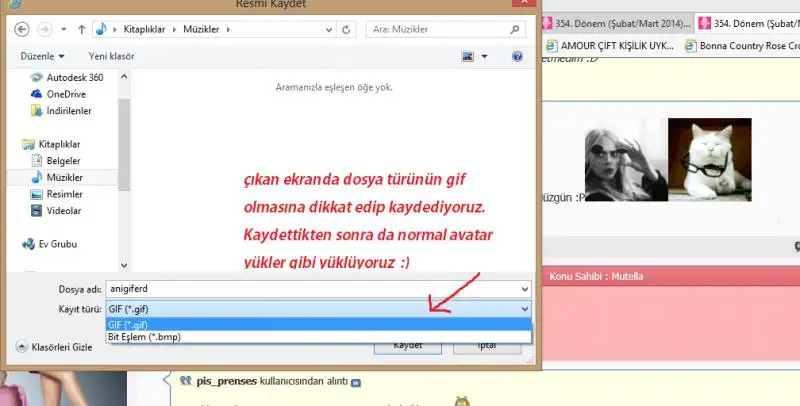Click the up-one-level arrow icon
800x406 pixels.
tap(81, 29)
